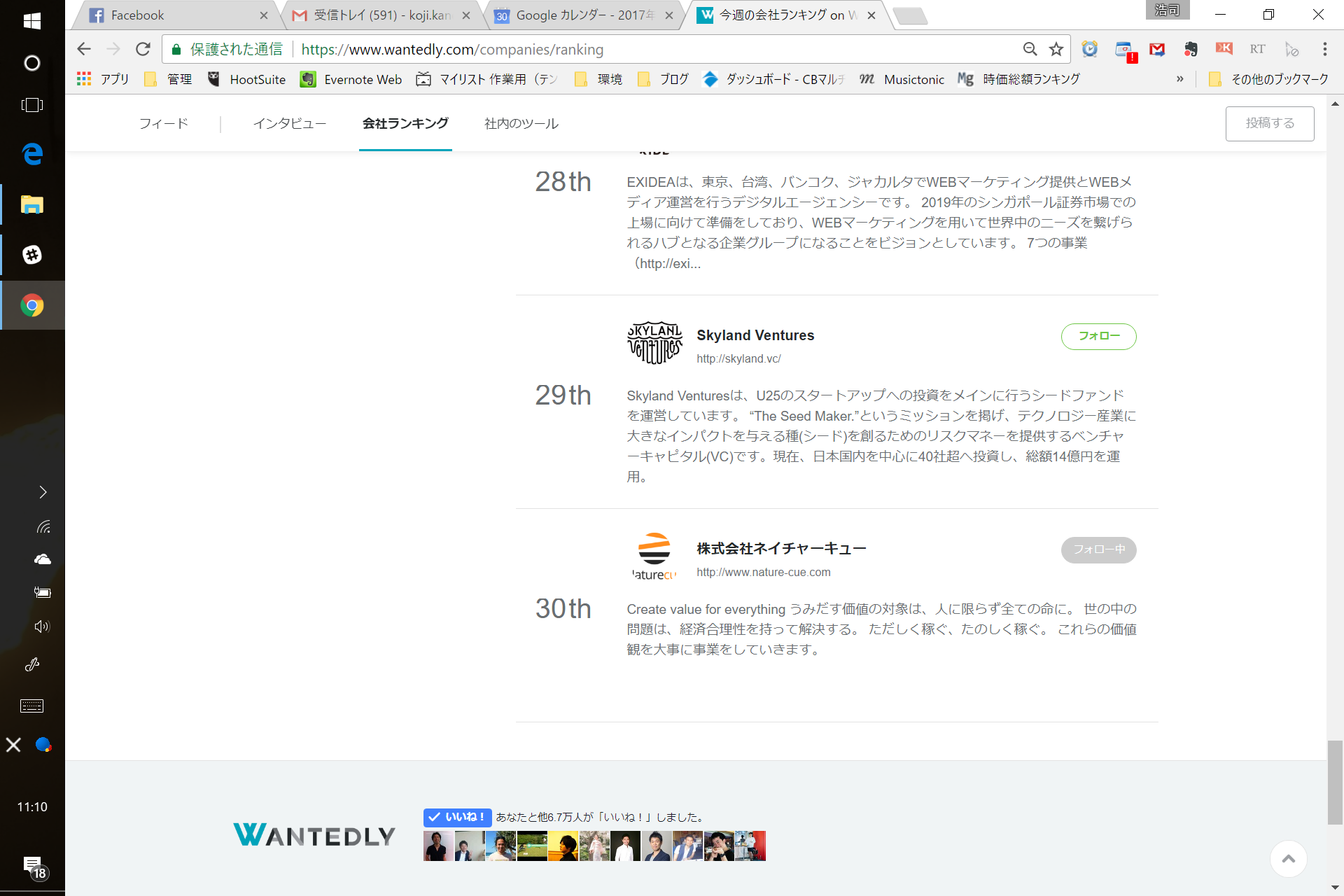The image size is (1344, 896).
Task: Open the Evernote Web Clipper extension
Action: 1191,49
